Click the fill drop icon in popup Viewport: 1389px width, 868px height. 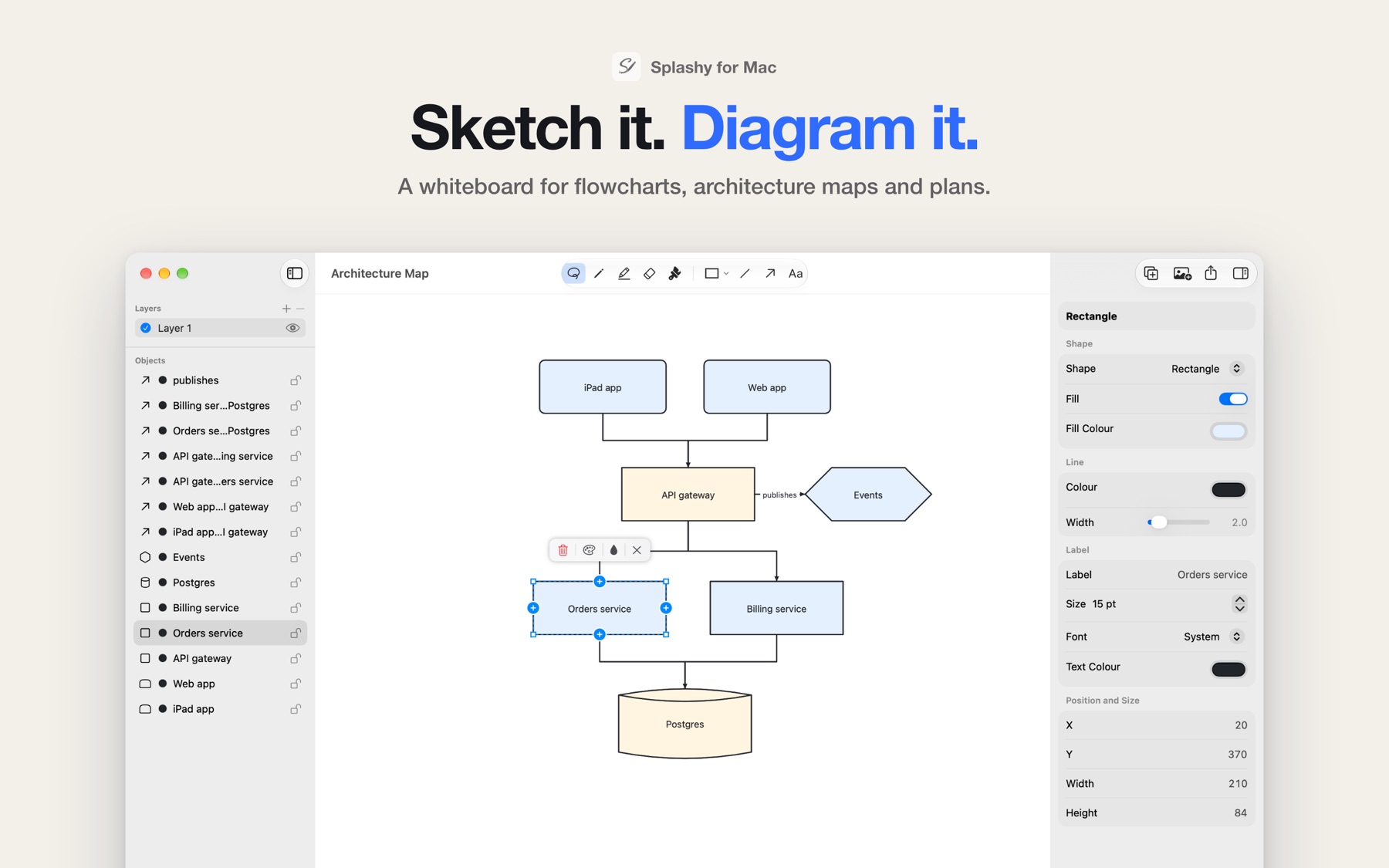[613, 550]
